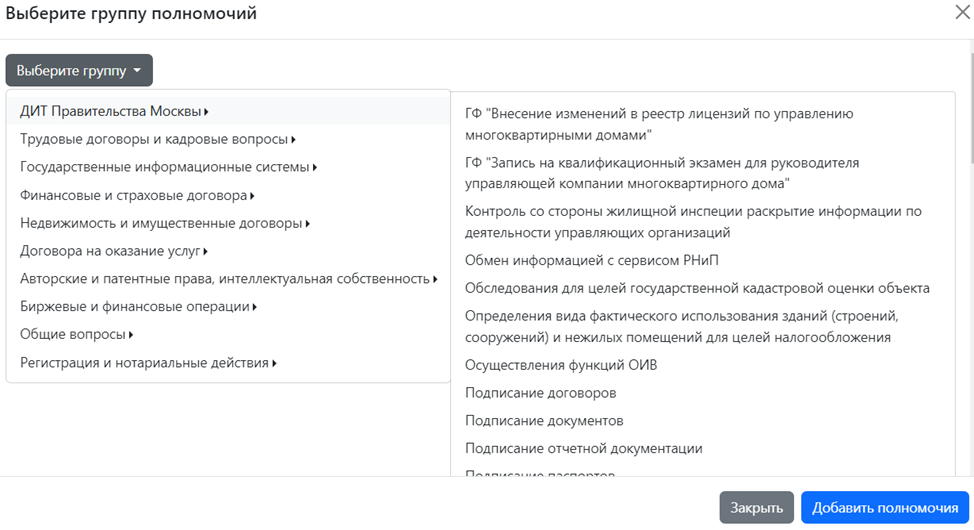Pick "Подписание документов" from the list
The width and height of the screenshot is (974, 530).
tap(544, 421)
